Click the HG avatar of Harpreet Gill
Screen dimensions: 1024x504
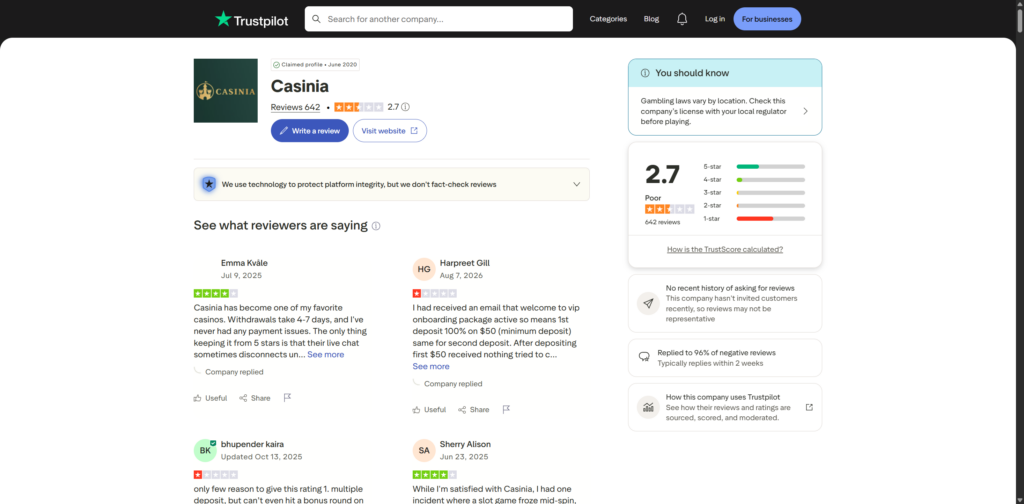pyautogui.click(x=424, y=269)
